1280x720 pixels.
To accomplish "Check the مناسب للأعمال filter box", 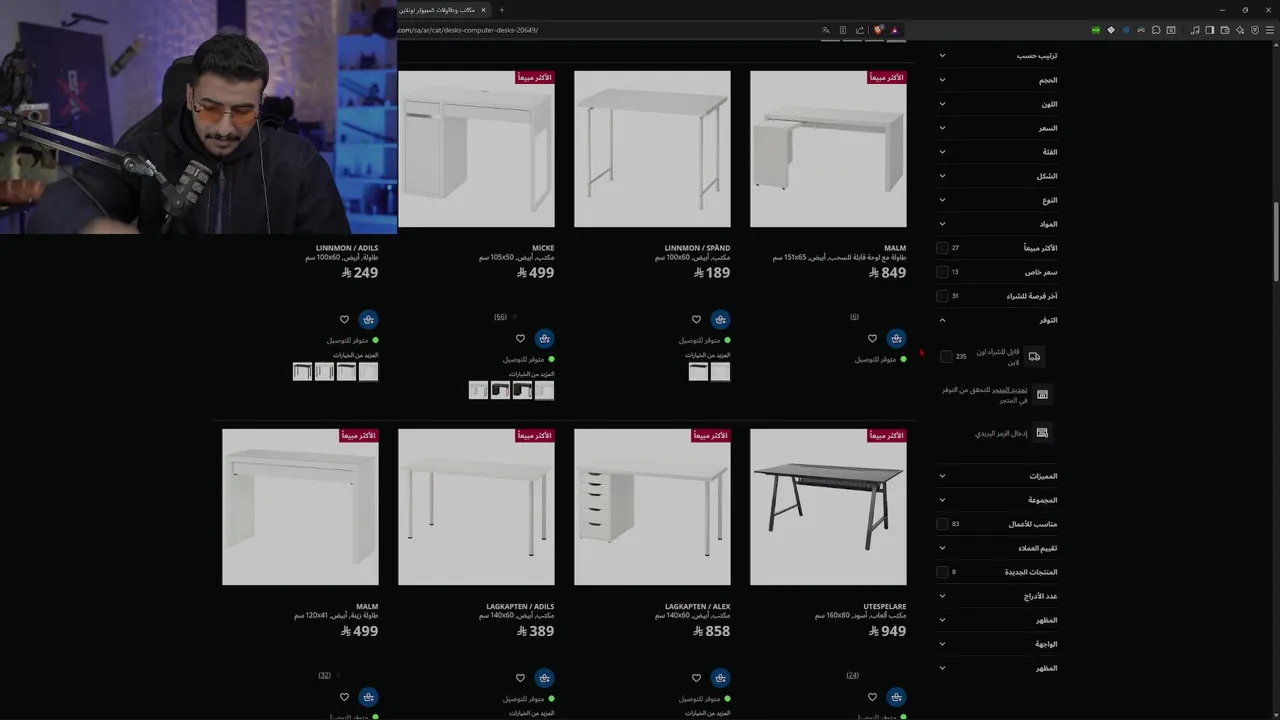I will tap(942, 524).
